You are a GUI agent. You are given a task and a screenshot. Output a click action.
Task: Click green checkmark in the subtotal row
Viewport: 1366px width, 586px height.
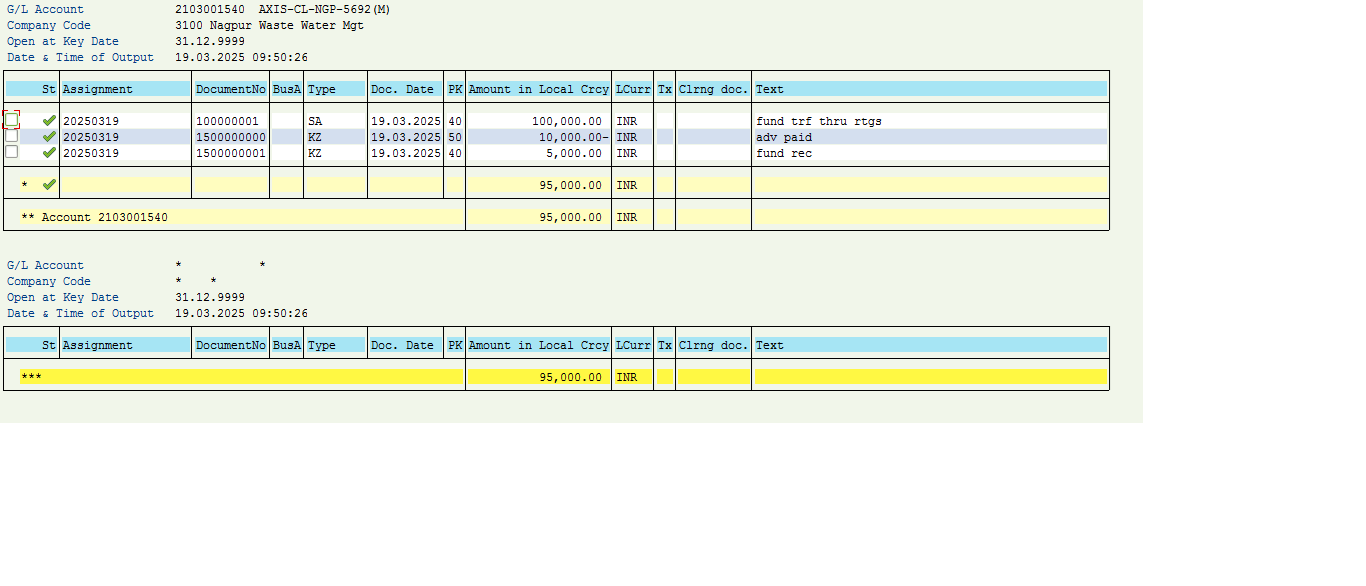(49, 185)
